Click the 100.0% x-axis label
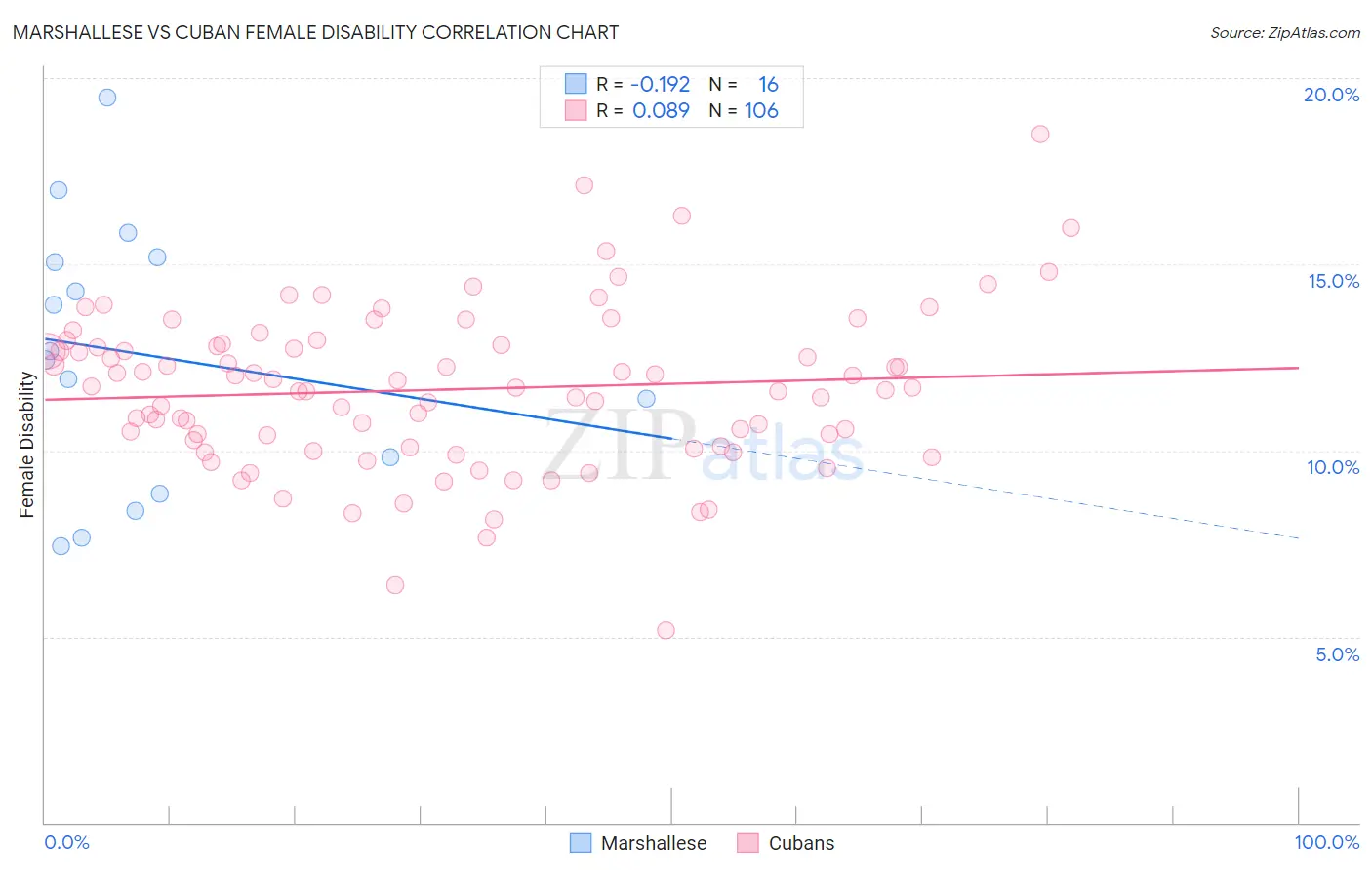Viewport: 1372px width, 870px height. [1327, 842]
